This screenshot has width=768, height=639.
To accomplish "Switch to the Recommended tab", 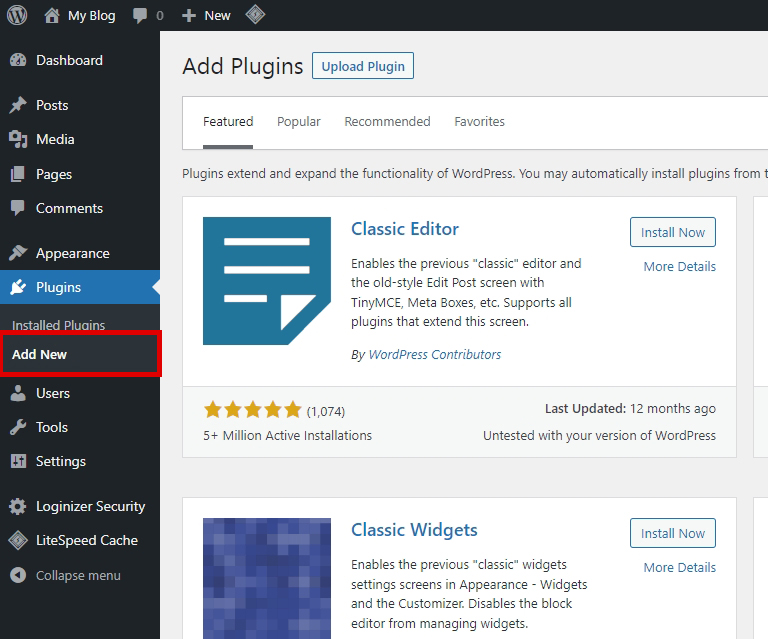I will tap(387, 121).
